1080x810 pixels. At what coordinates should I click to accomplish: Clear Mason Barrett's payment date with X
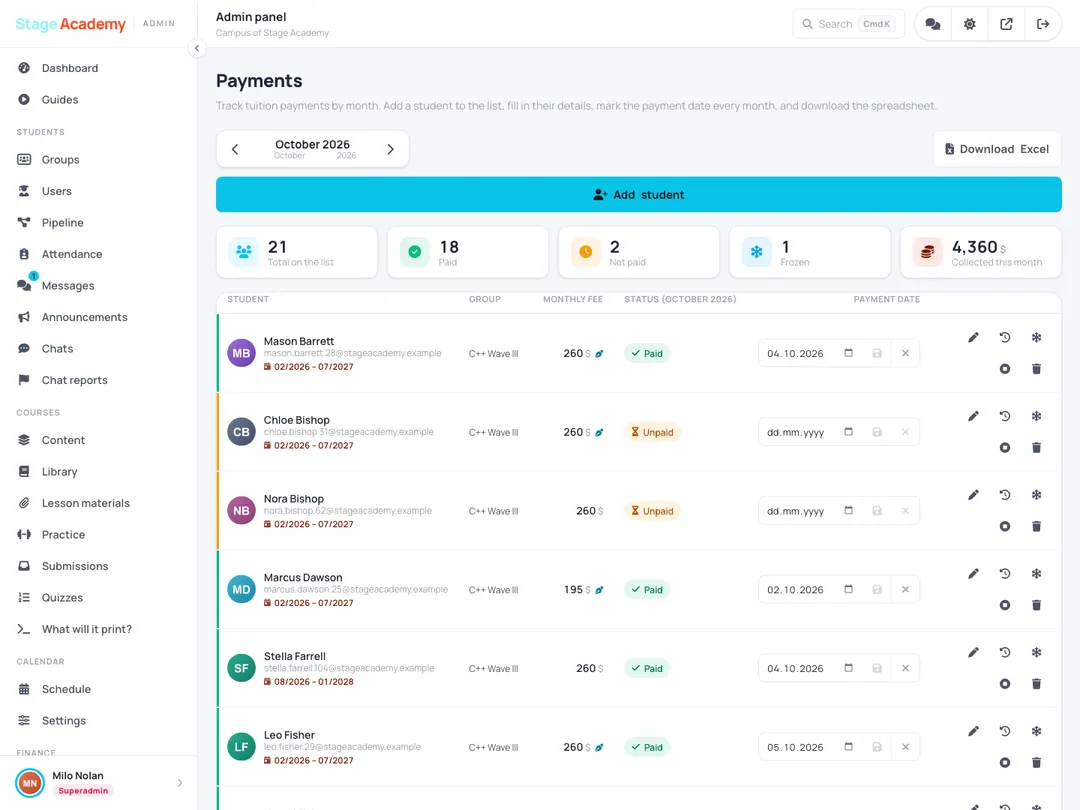(x=905, y=353)
